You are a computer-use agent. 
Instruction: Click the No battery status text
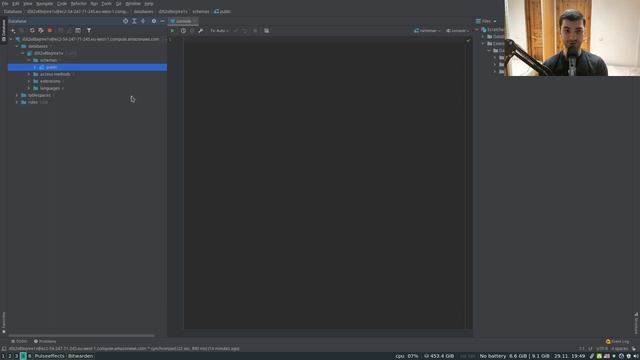(x=493, y=356)
